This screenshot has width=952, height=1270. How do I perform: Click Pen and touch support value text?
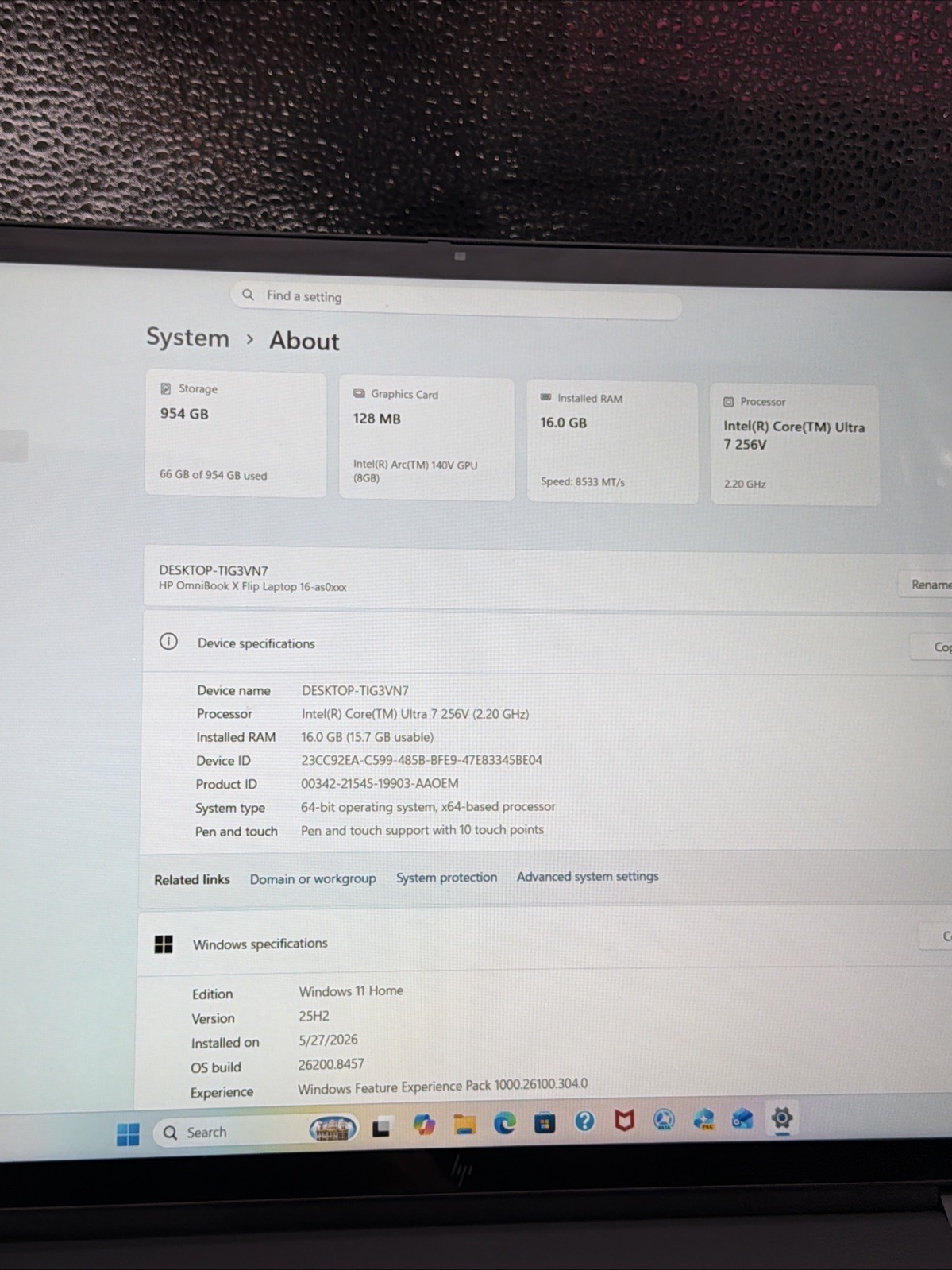pyautogui.click(x=422, y=830)
